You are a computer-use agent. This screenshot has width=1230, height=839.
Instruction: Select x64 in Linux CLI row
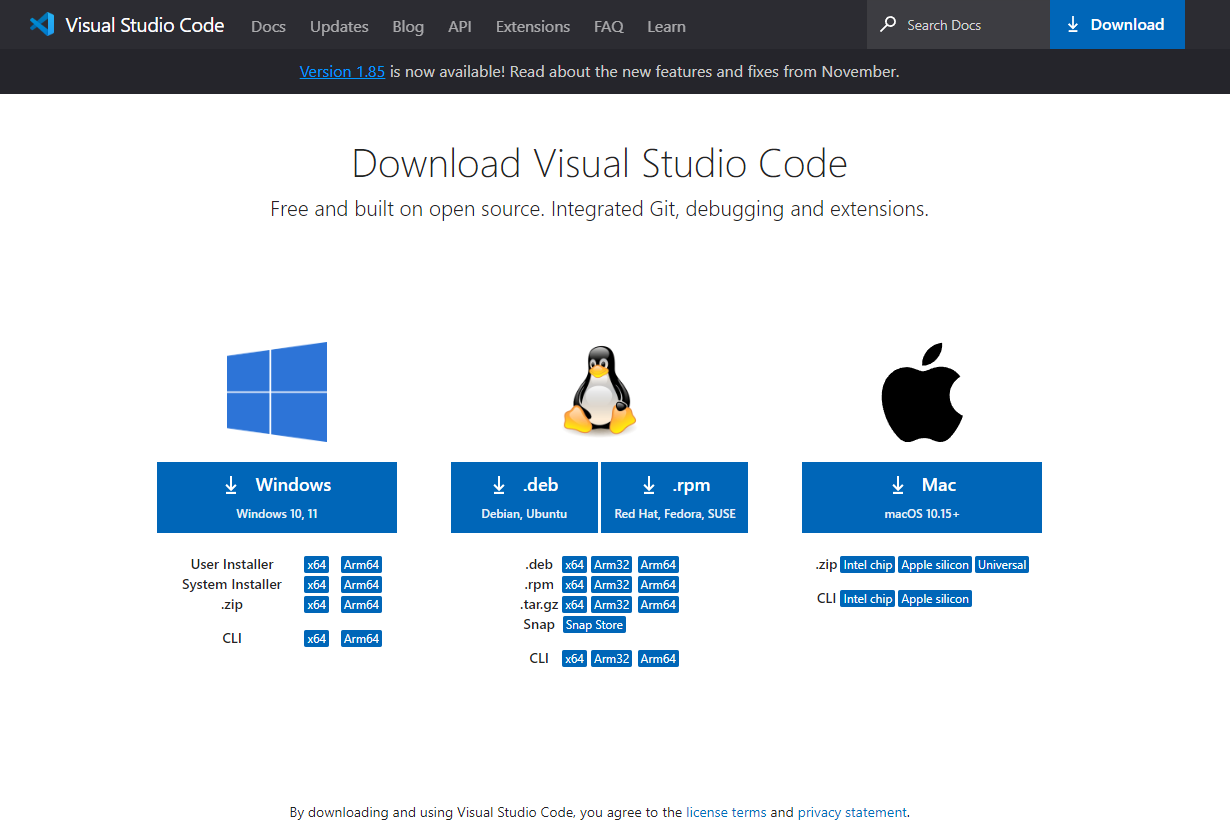pyautogui.click(x=575, y=659)
